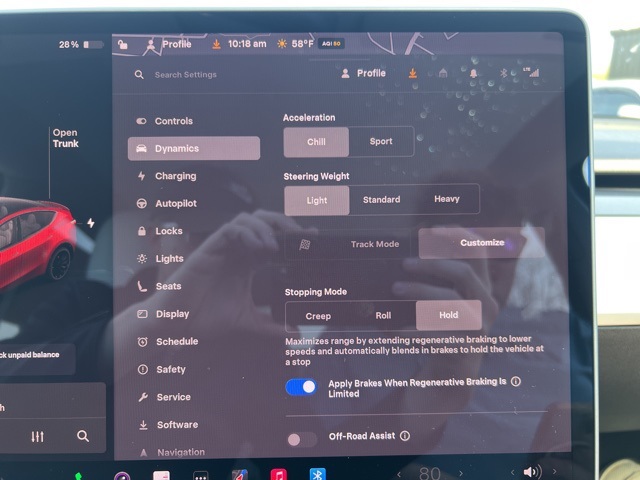The image size is (640, 480).
Task: Tap the software update download icon
Action: 412,73
